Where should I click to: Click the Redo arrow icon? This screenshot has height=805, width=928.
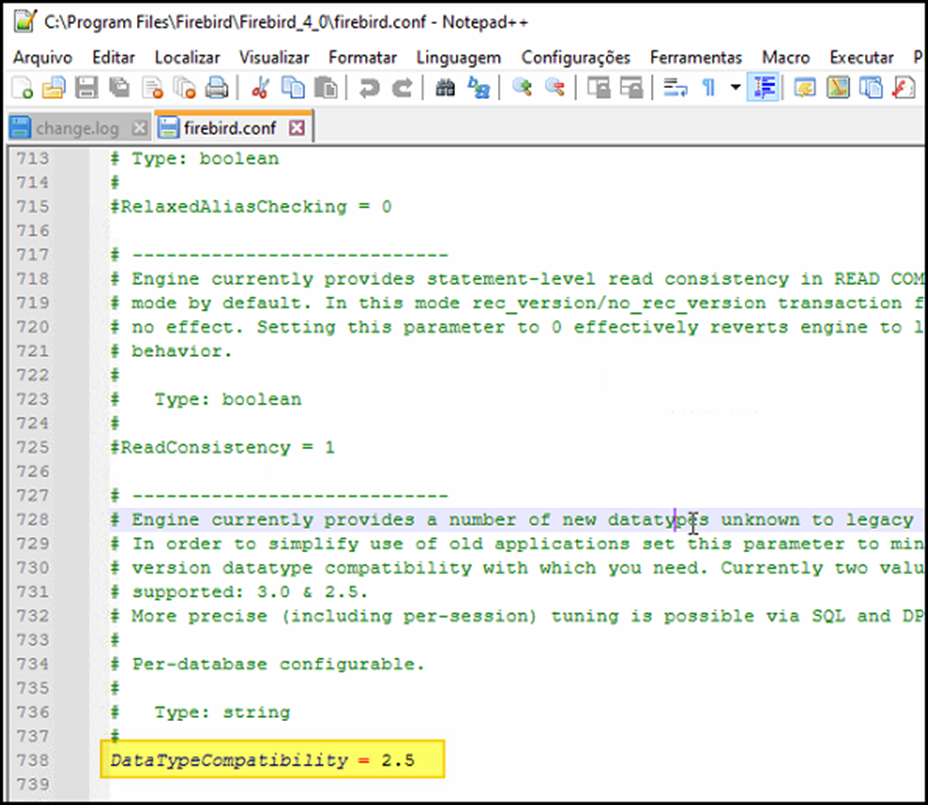402,88
